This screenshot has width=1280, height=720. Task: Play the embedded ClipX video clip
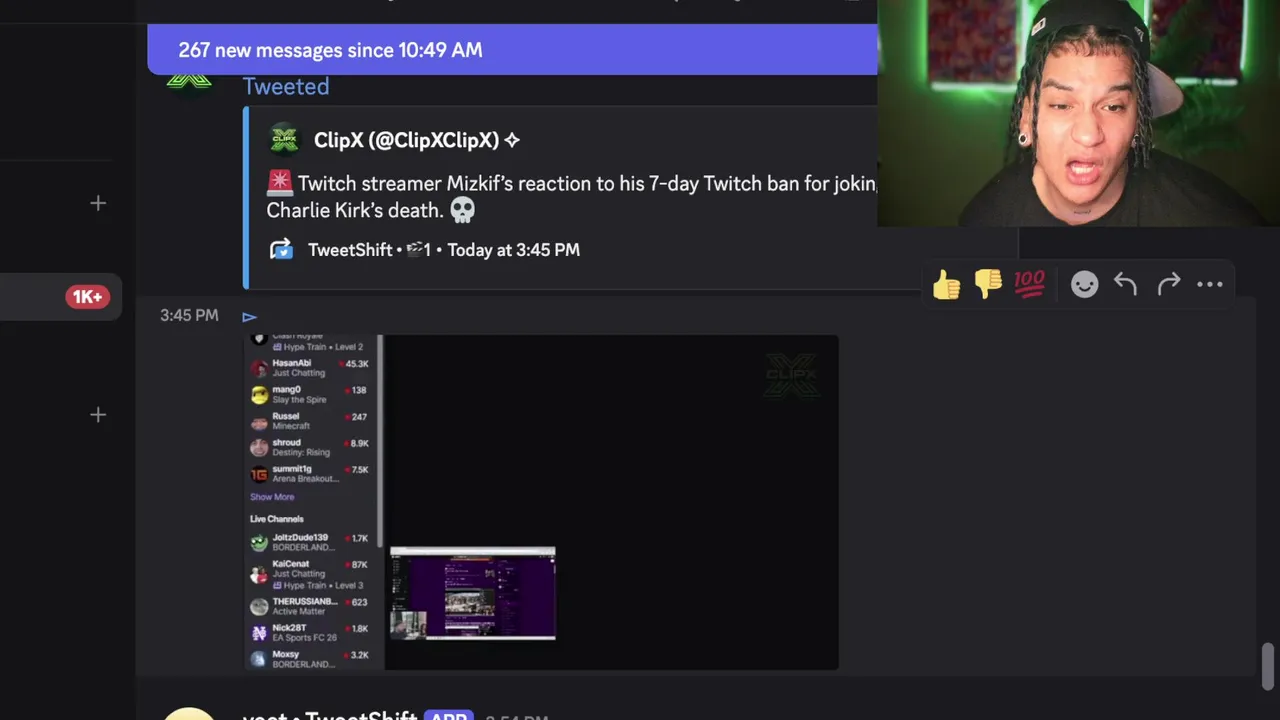[541, 502]
